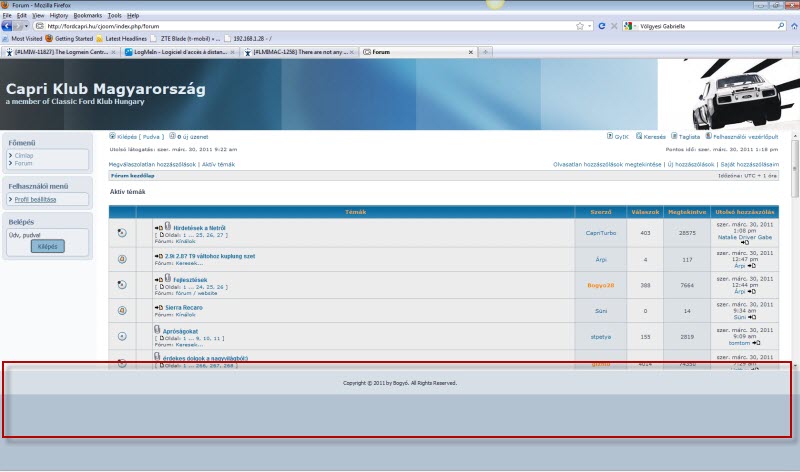Open the Bookmarks menu
Screen dimensions: 800x472
pyautogui.click(x=87, y=16)
